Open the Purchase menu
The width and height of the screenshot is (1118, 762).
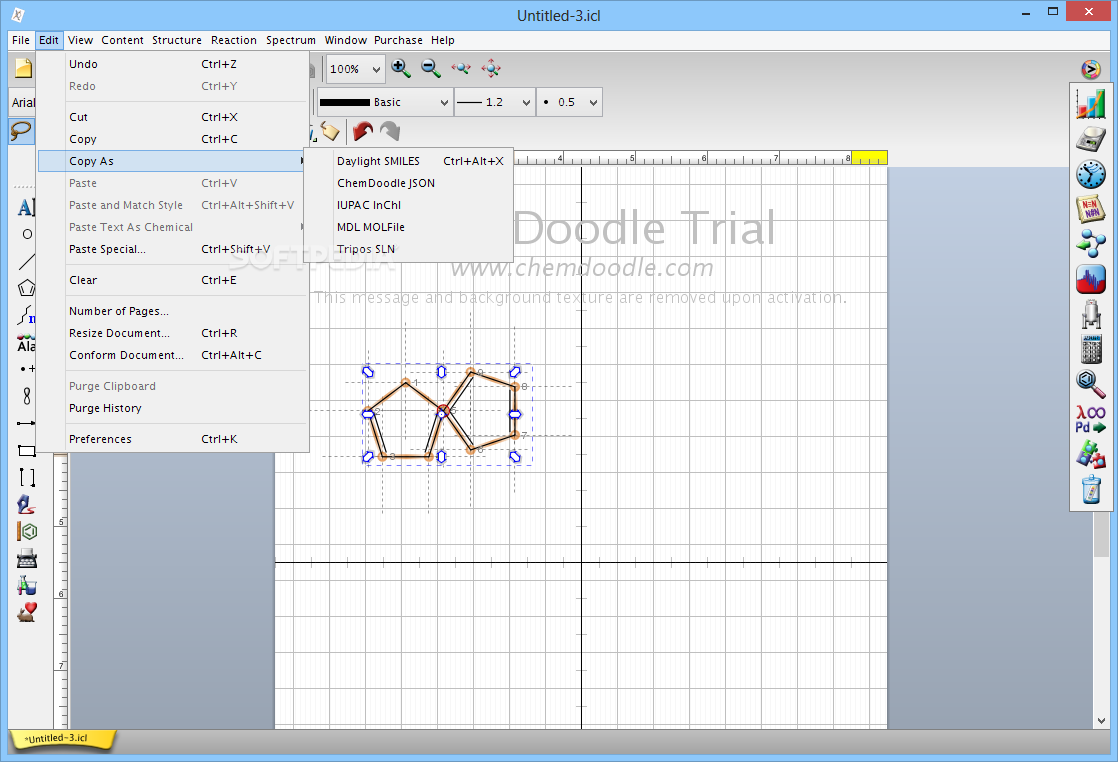pos(398,41)
